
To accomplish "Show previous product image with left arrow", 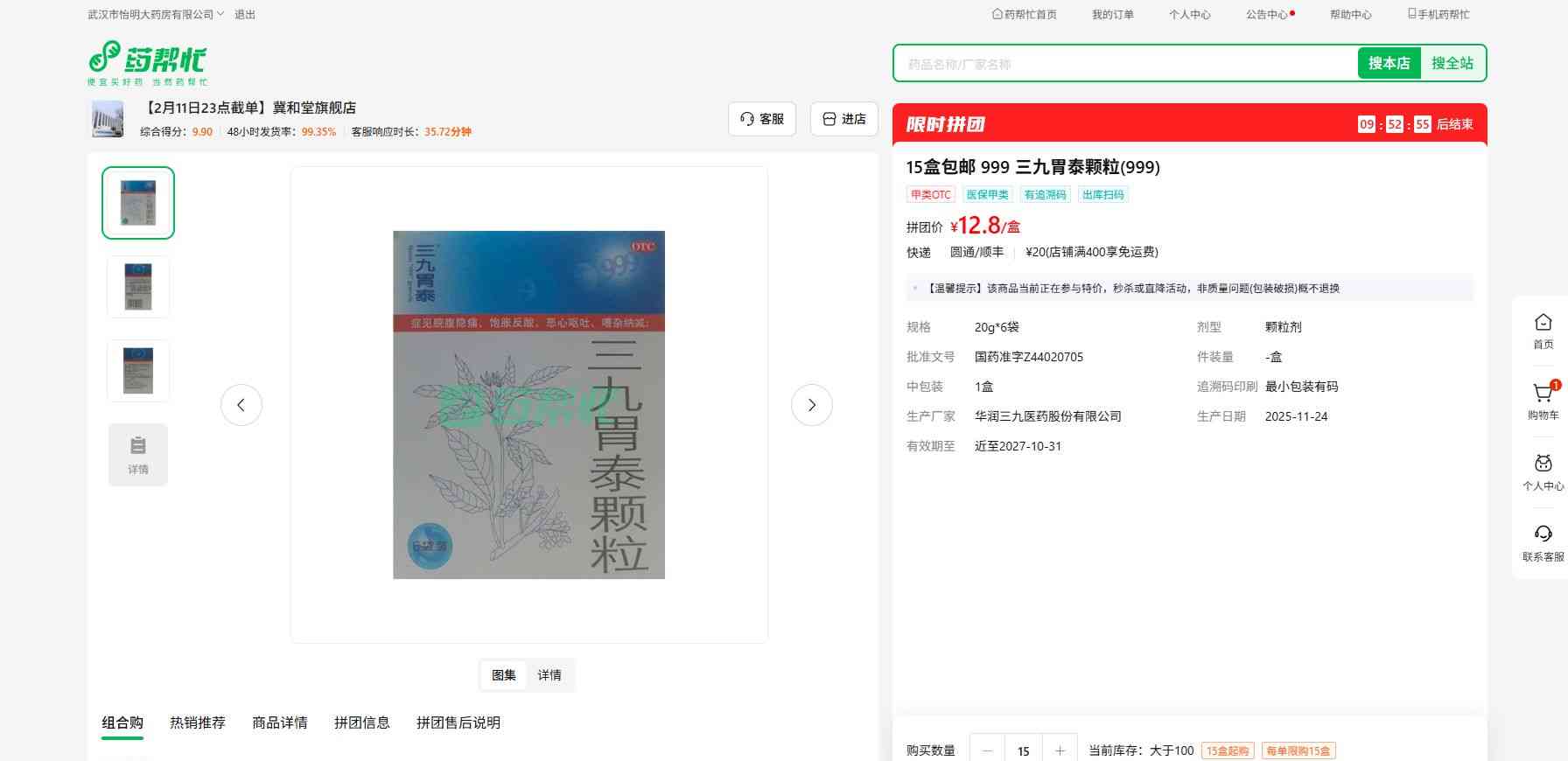I will coord(241,405).
